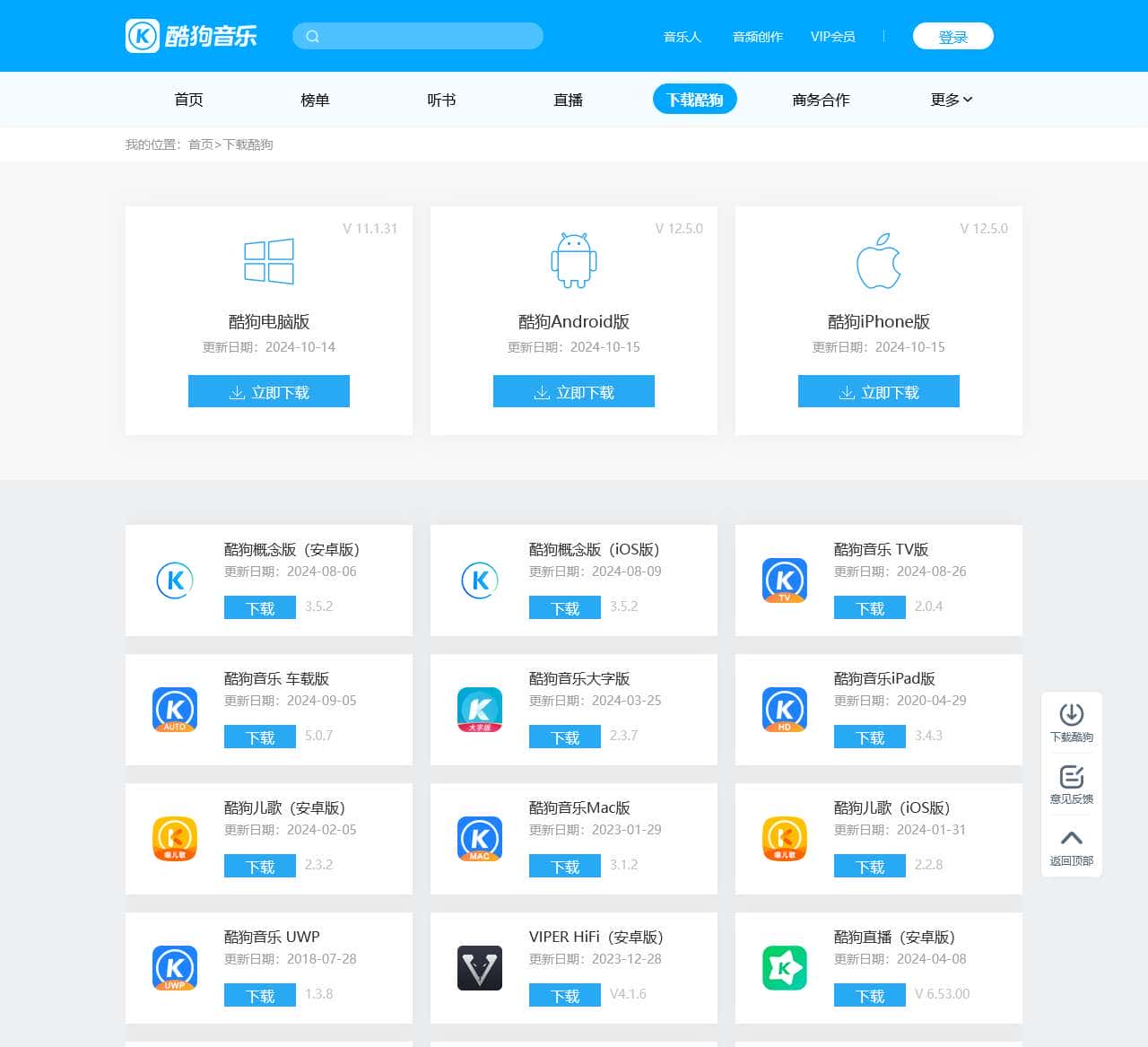The image size is (1148, 1047).
Task: Download 酷狗音乐 UWP
Action: (x=260, y=996)
